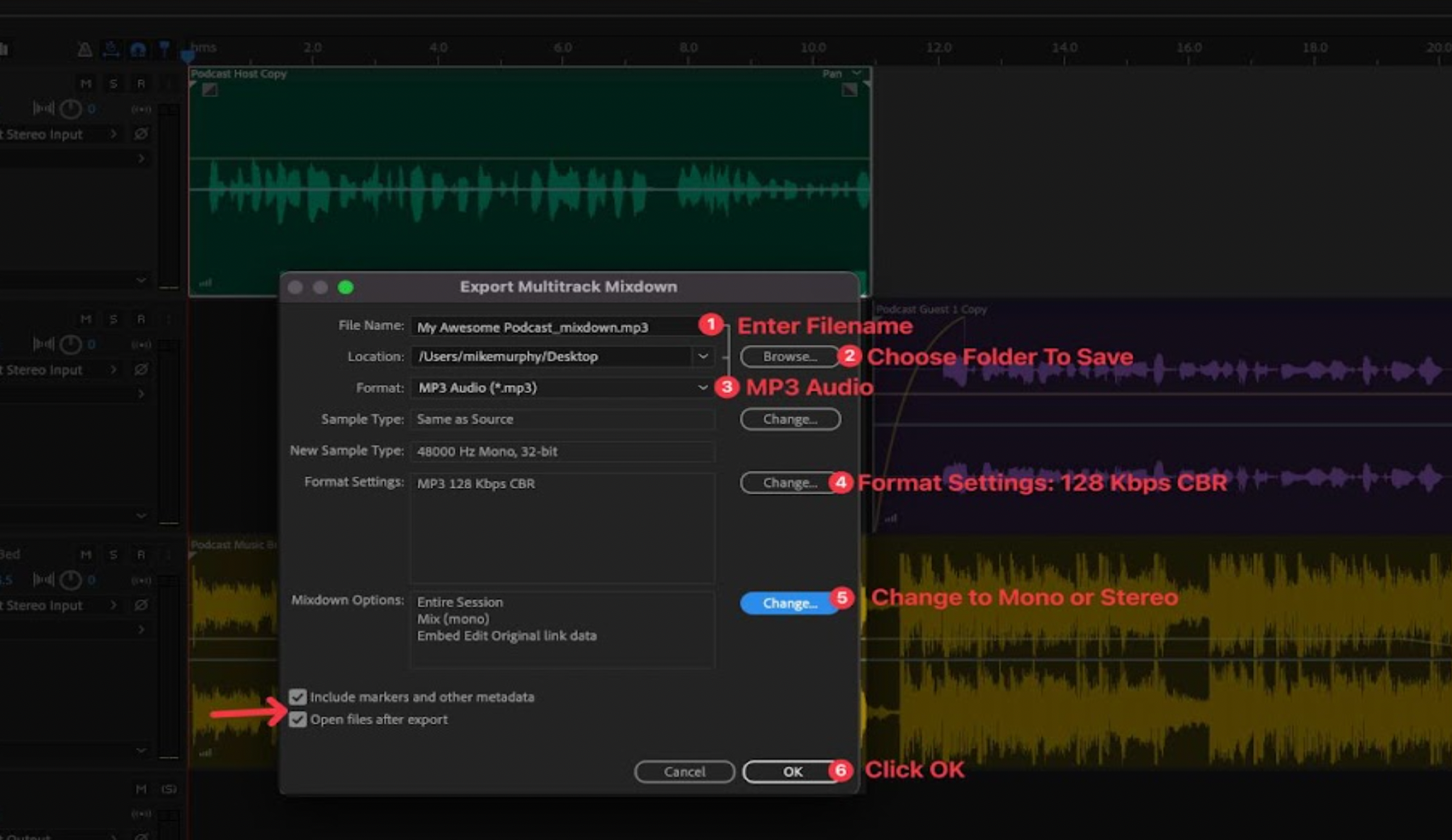The width and height of the screenshot is (1452, 840).
Task: Click the File Name text field
Action: [x=552, y=327]
